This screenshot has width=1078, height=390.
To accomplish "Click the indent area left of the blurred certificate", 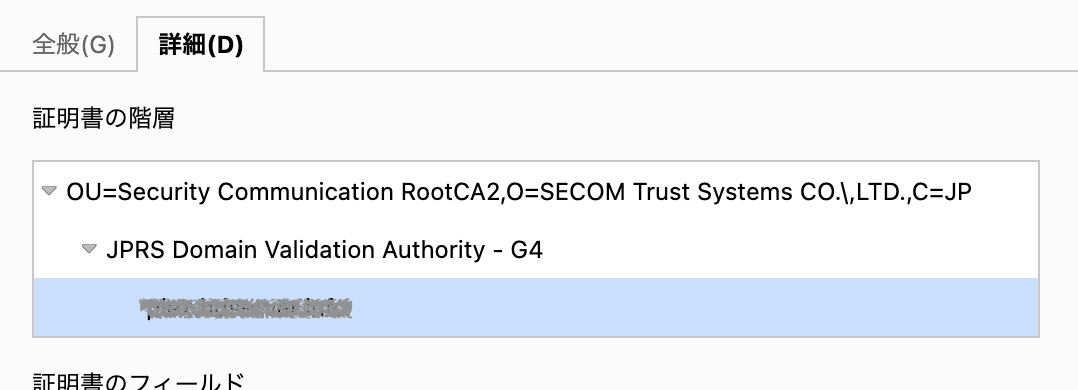I will tap(86, 308).
